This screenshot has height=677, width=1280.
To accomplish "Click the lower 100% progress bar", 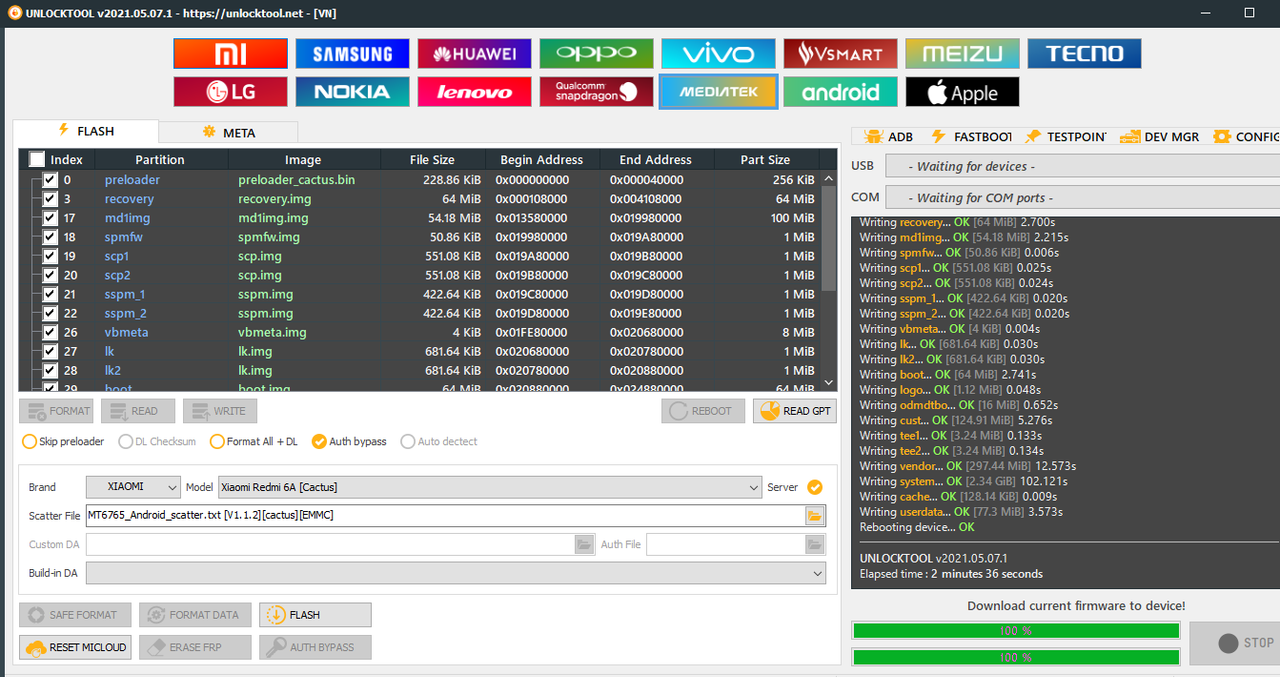I will [x=1016, y=657].
